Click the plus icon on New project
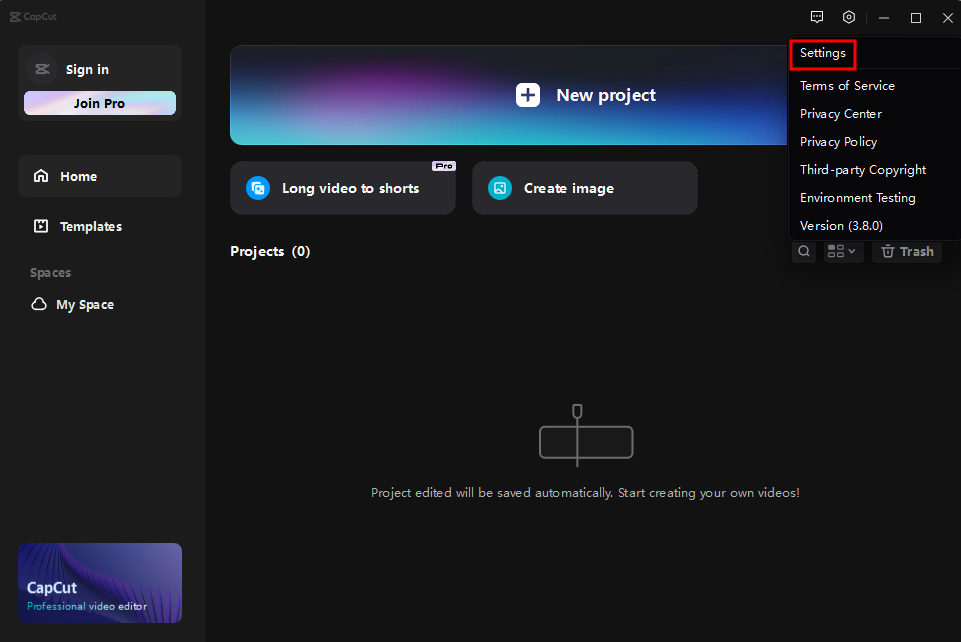 [x=528, y=95]
